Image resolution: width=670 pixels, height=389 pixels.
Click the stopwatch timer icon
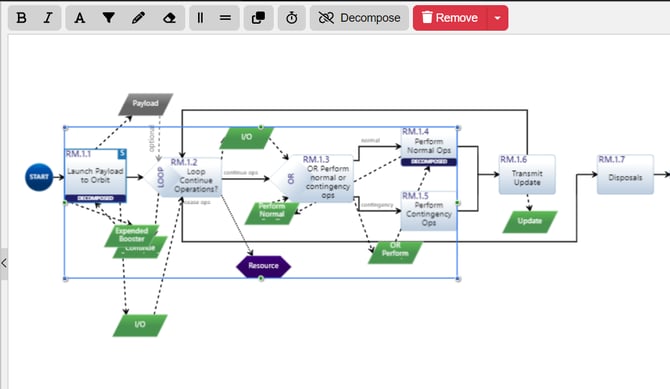click(292, 18)
